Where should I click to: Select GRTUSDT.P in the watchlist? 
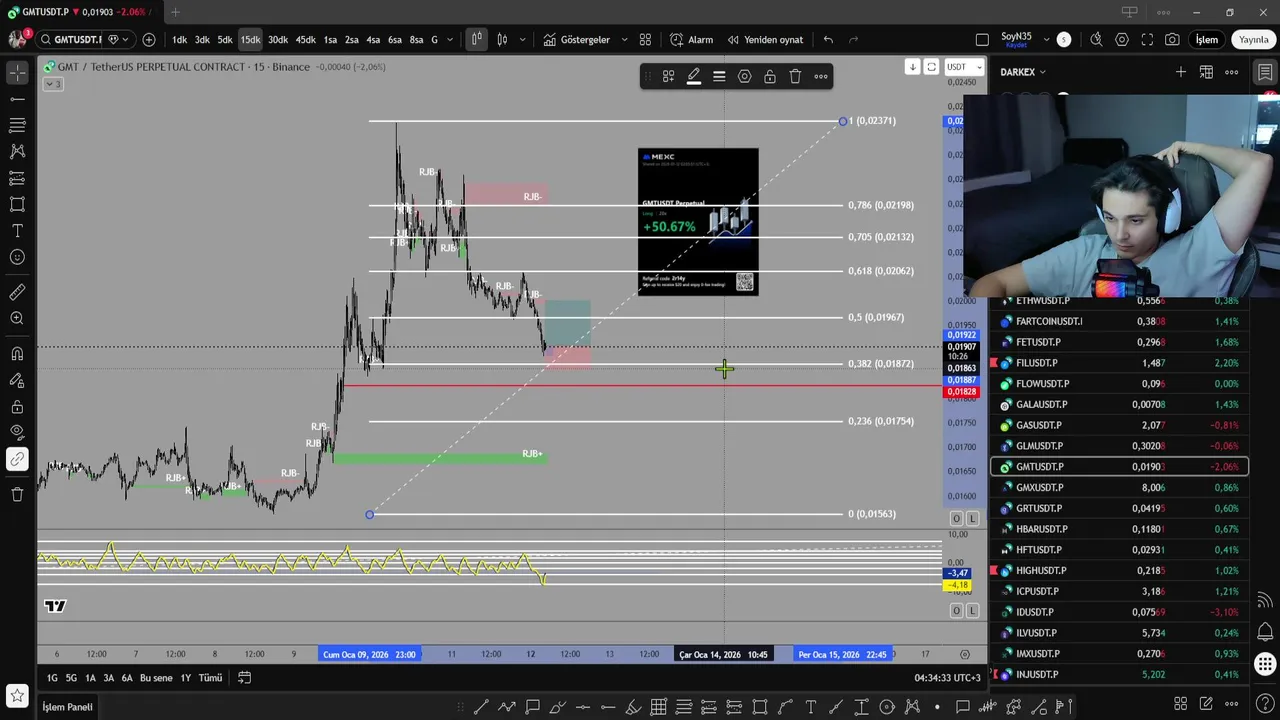[1119, 508]
